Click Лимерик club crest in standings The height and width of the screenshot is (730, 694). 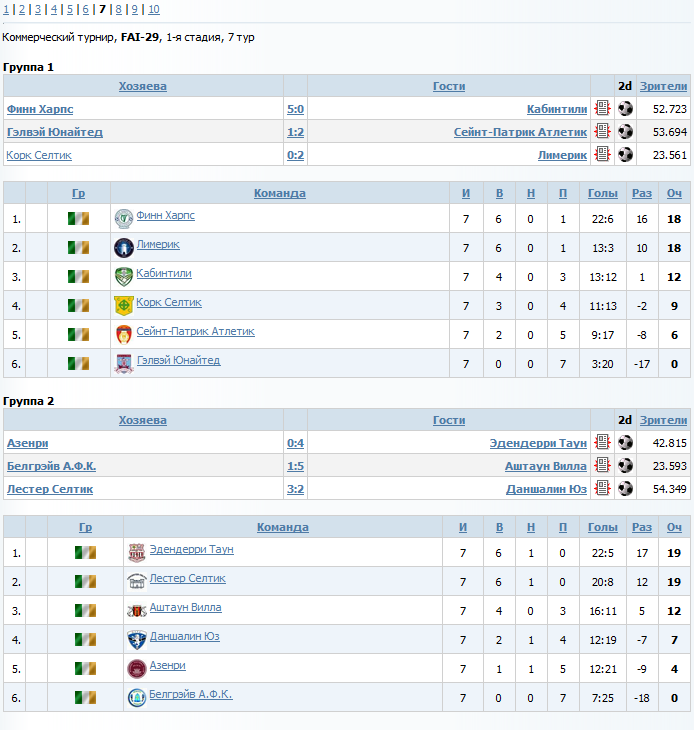tap(124, 248)
